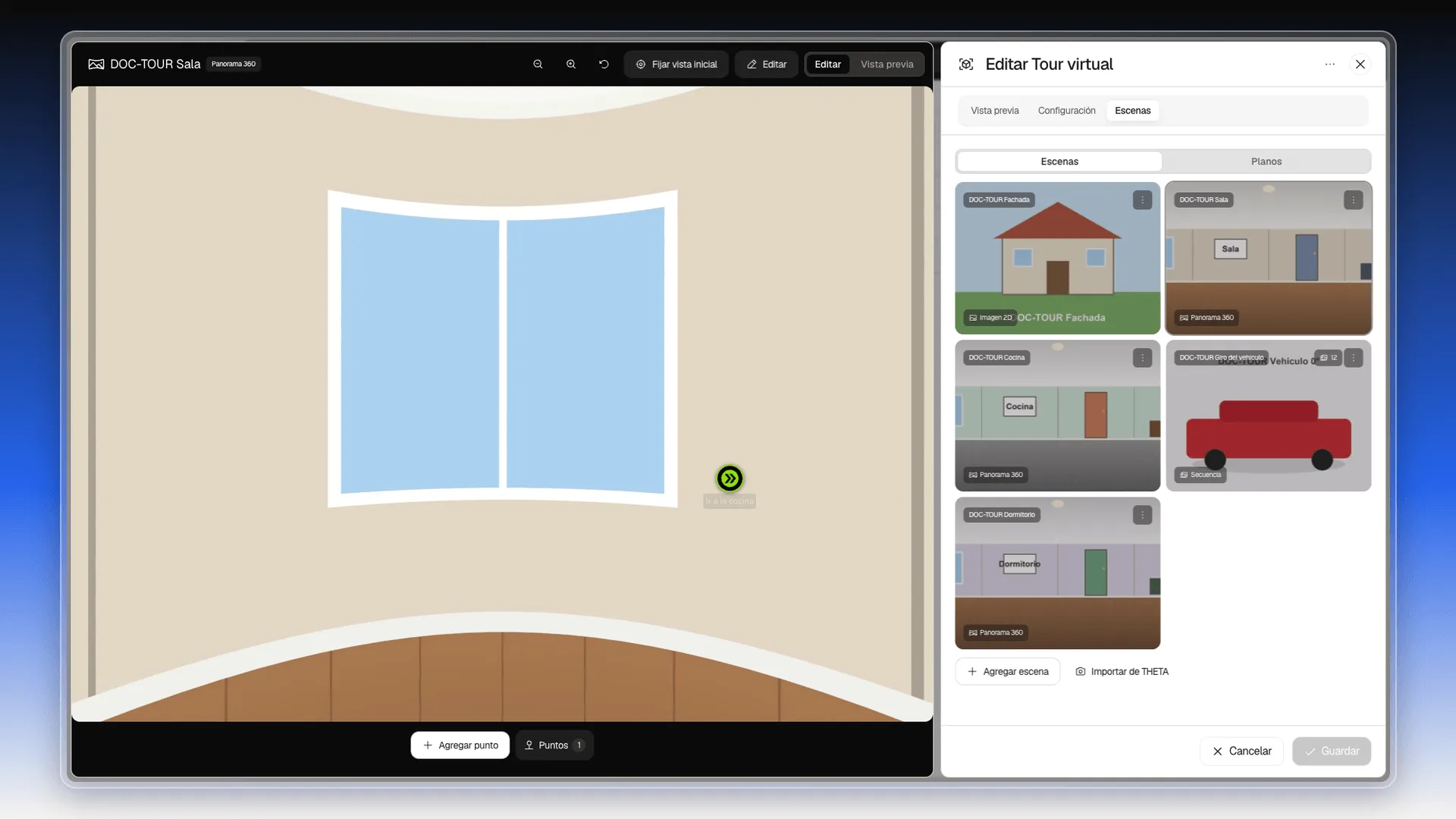The width and height of the screenshot is (1456, 819).
Task: Switch to Vista previa mode in viewer
Action: [x=886, y=64]
